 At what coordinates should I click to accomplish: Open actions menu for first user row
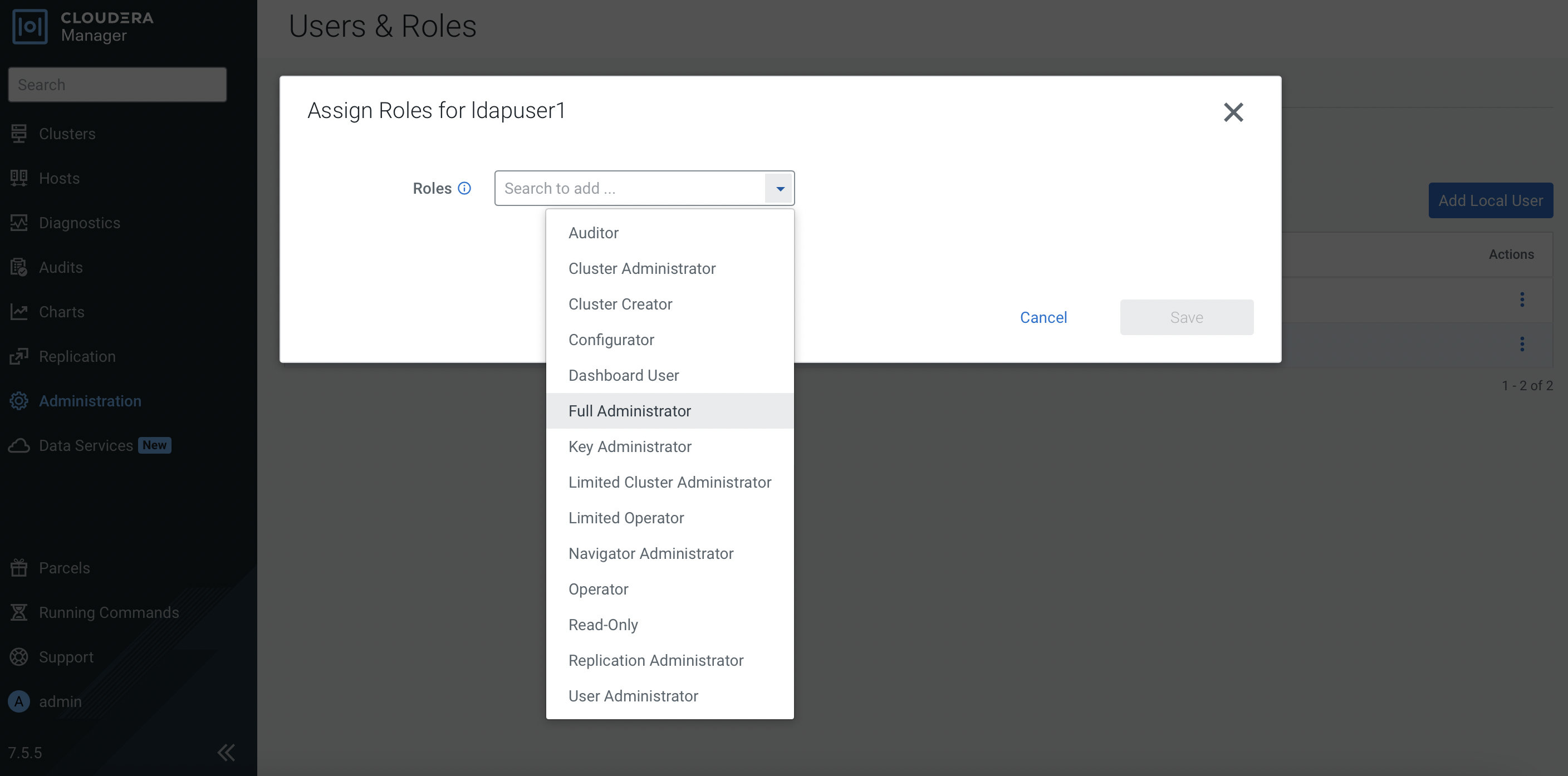[x=1522, y=299]
